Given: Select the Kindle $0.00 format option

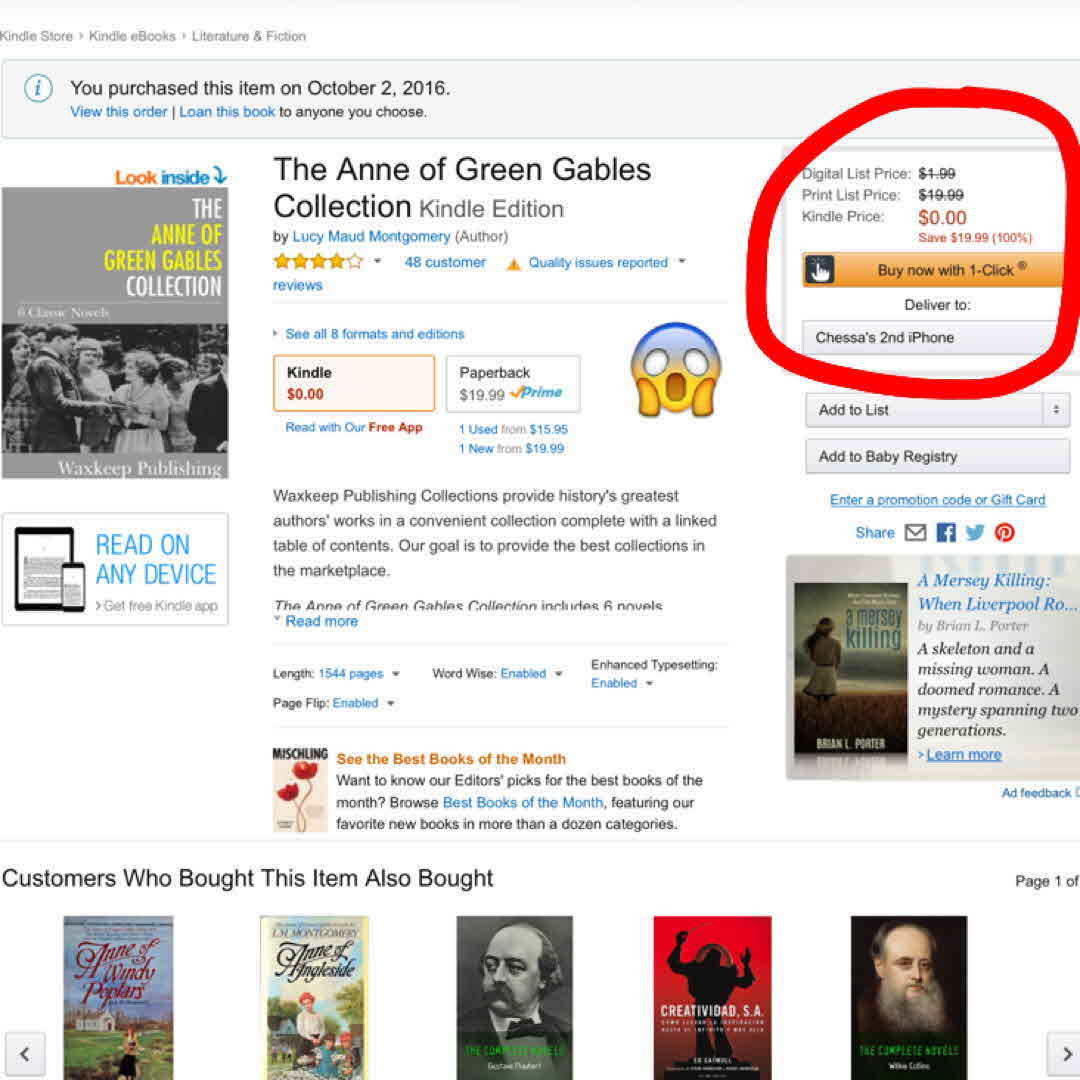Looking at the screenshot, I should coord(354,383).
